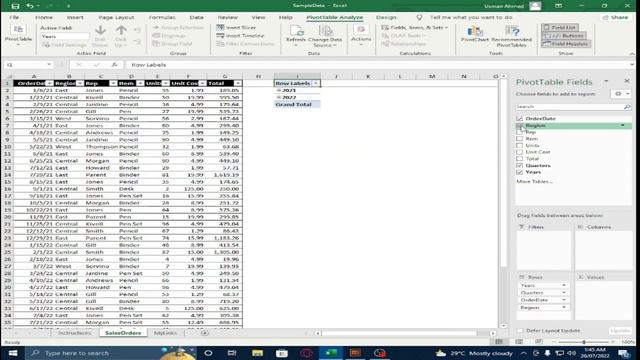The height and width of the screenshot is (360, 640).
Task: Insert a PivotChart
Action: [x=475, y=34]
